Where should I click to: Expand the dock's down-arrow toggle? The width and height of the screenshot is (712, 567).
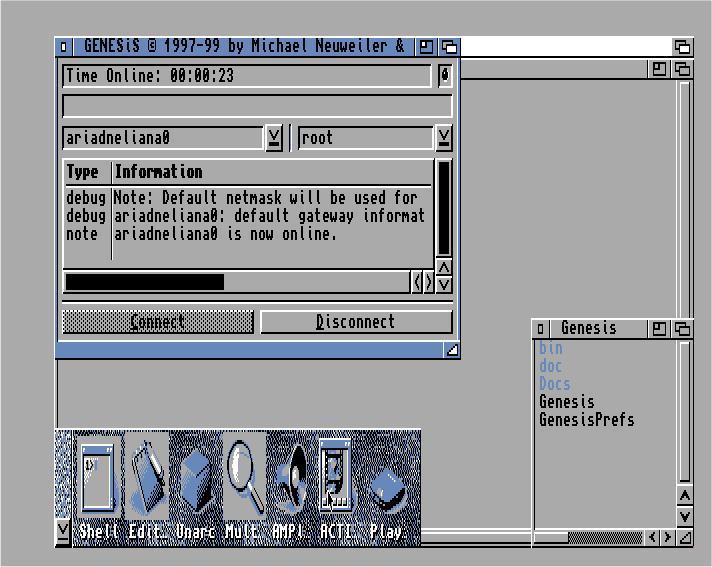coord(63,530)
